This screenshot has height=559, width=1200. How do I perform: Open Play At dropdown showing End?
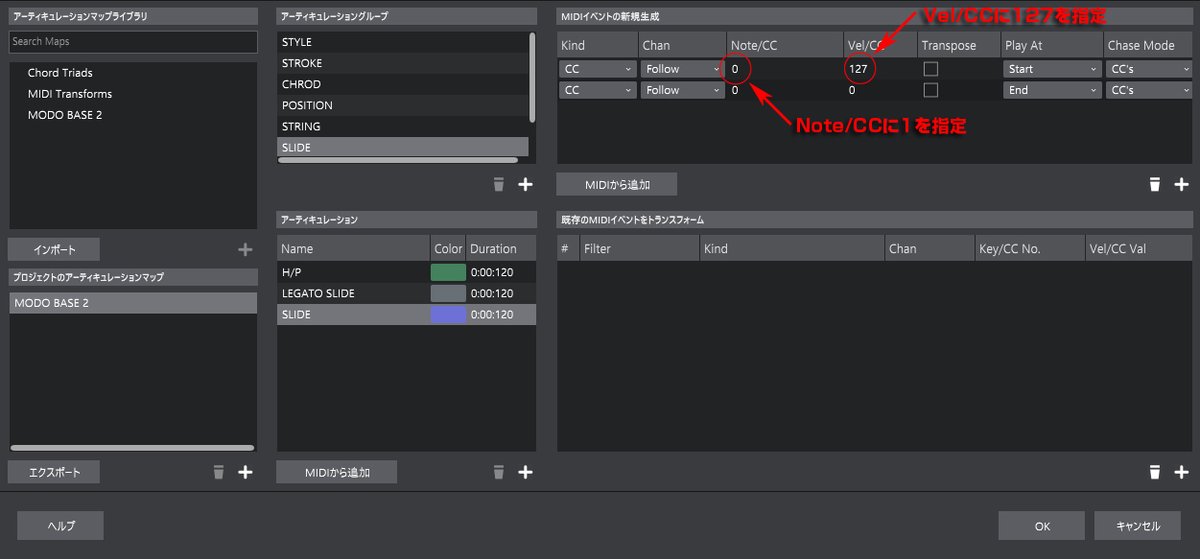pyautogui.click(x=1052, y=90)
